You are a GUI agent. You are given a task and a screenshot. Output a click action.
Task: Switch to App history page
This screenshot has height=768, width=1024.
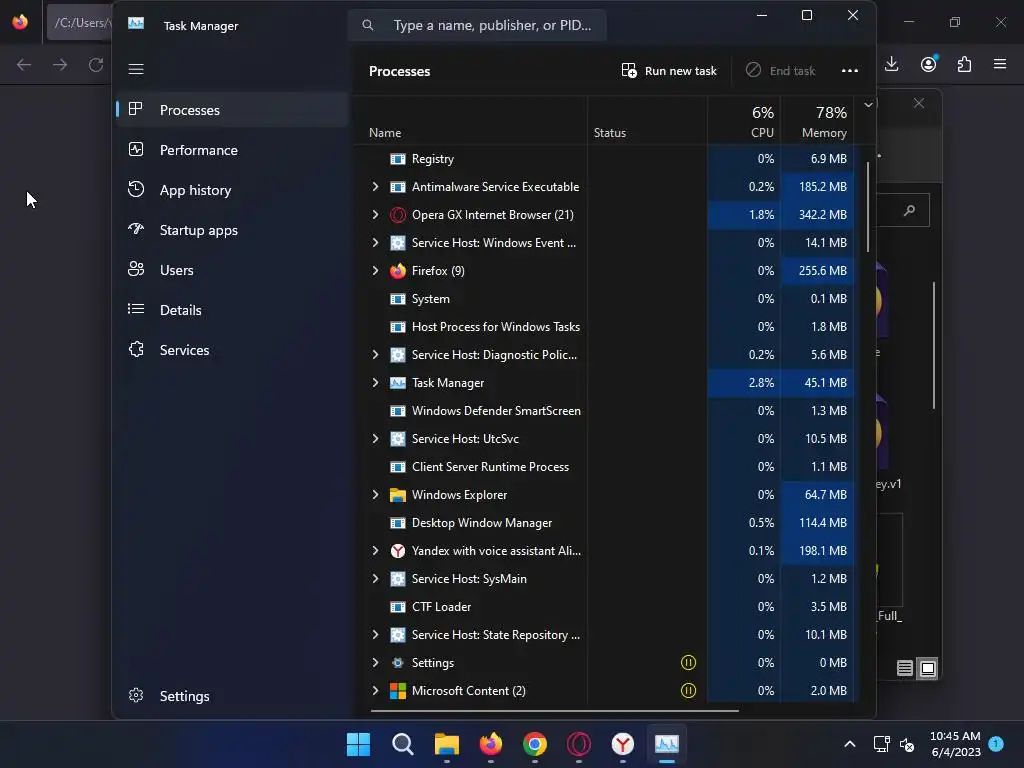(195, 190)
